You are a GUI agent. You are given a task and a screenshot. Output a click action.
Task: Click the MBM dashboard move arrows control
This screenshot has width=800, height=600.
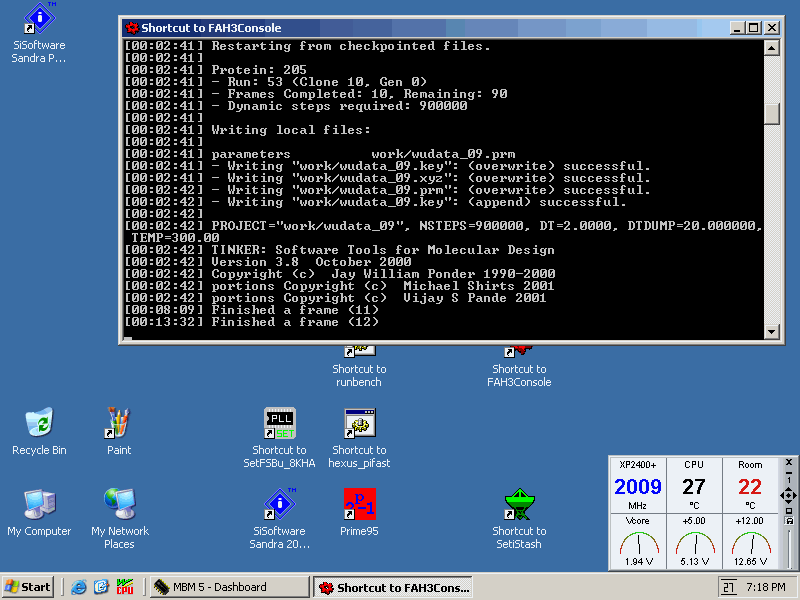789,495
